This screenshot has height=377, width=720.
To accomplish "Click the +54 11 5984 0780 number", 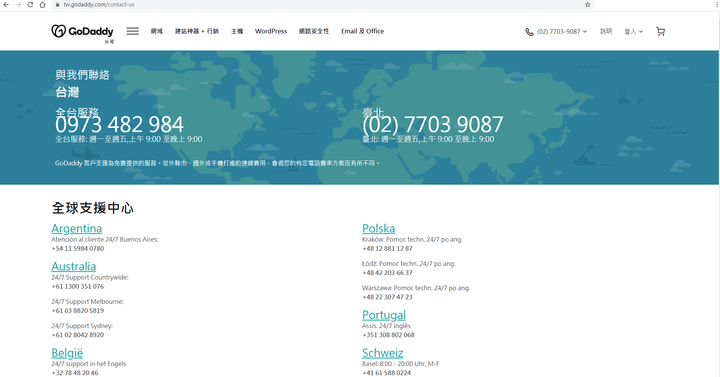I will click(x=78, y=248).
